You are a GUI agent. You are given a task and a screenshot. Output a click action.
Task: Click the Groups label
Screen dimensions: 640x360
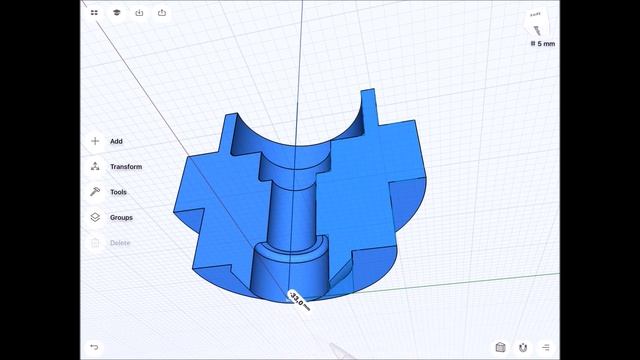pyautogui.click(x=121, y=218)
